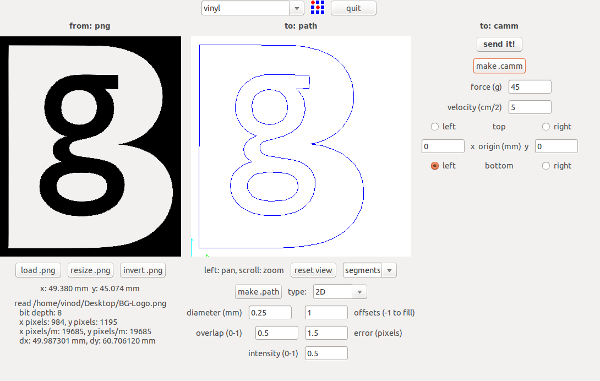Screen dimensions: 600x381
Task: Select the top left origin radio button
Action: pyautogui.click(x=435, y=127)
